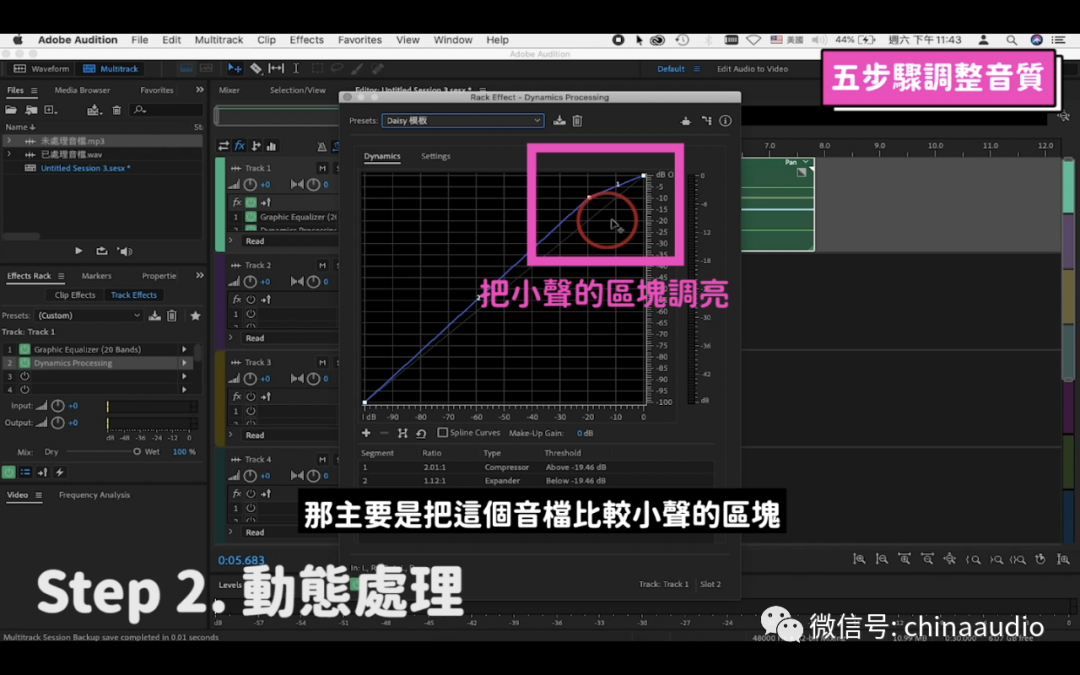Expand the first mp3 file row
Image resolution: width=1080 pixels, height=675 pixels.
pyautogui.click(x=9, y=141)
